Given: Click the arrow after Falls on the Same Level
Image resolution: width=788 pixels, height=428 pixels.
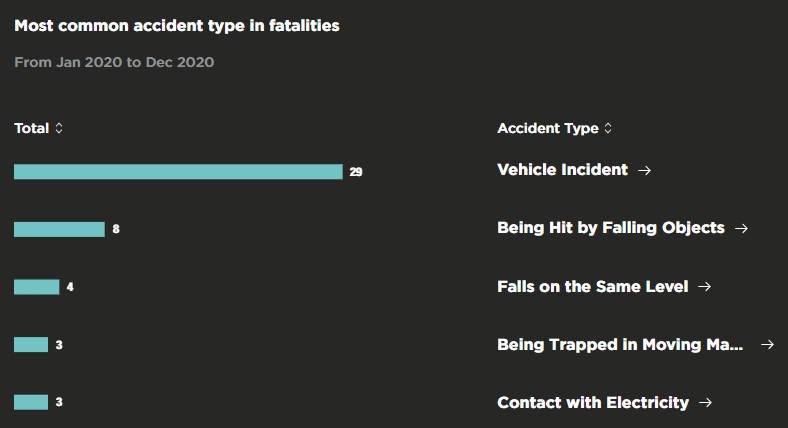Looking at the screenshot, I should [x=705, y=286].
